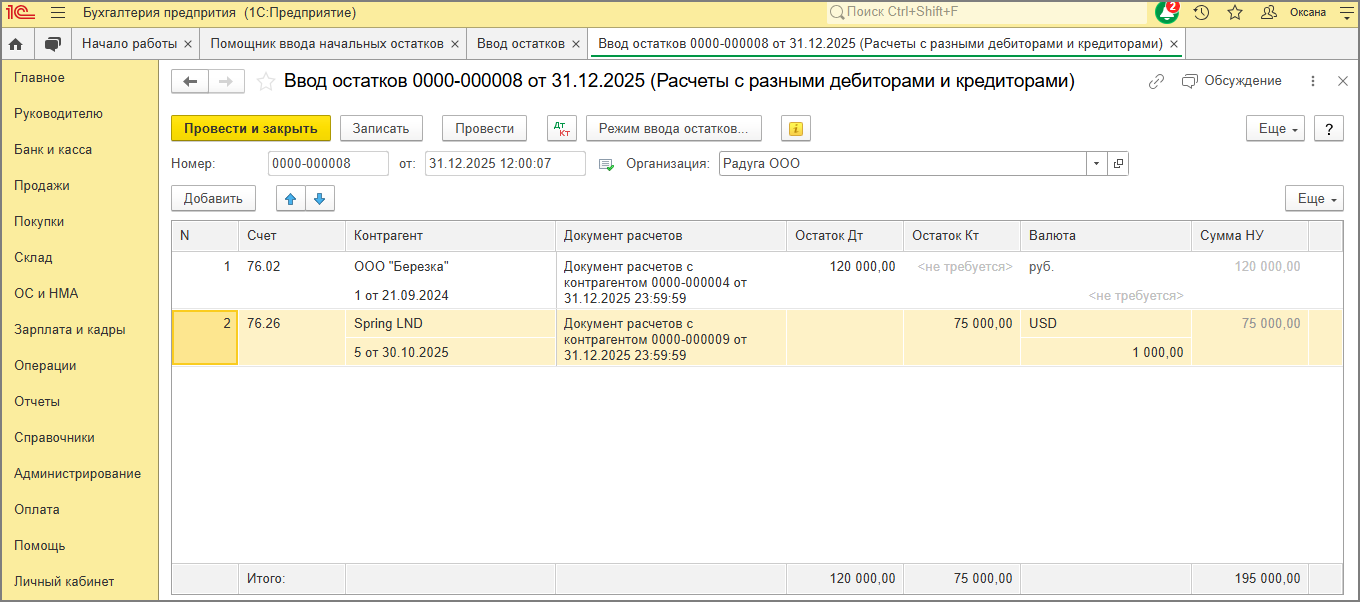Switch to Помощник ввода начальных остатков tab
Image resolution: width=1360 pixels, height=602 pixels.
pos(327,44)
